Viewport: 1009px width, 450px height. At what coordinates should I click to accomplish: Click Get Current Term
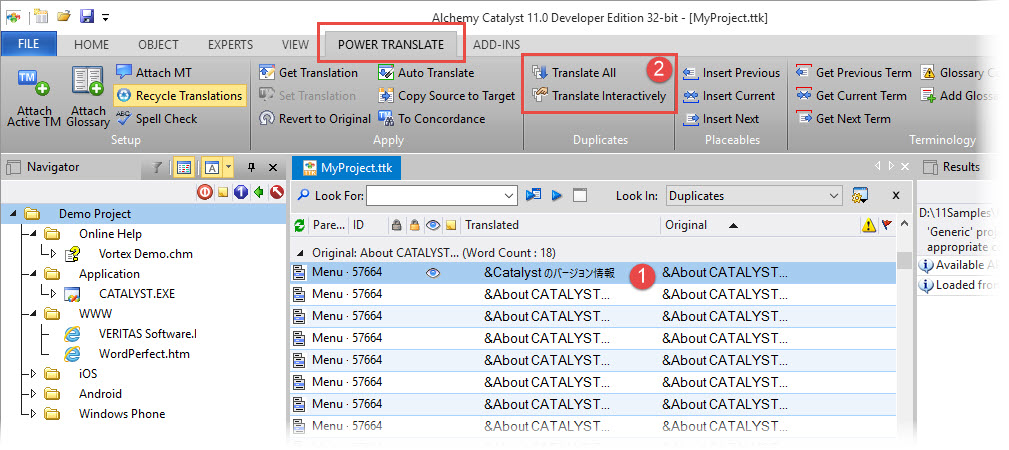pos(851,96)
